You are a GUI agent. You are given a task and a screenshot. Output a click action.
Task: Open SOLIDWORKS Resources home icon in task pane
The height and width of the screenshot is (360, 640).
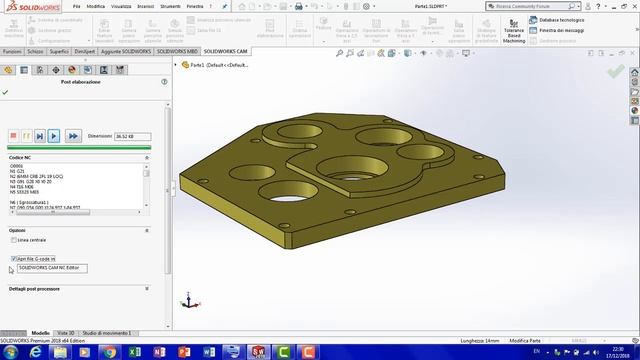(635, 72)
